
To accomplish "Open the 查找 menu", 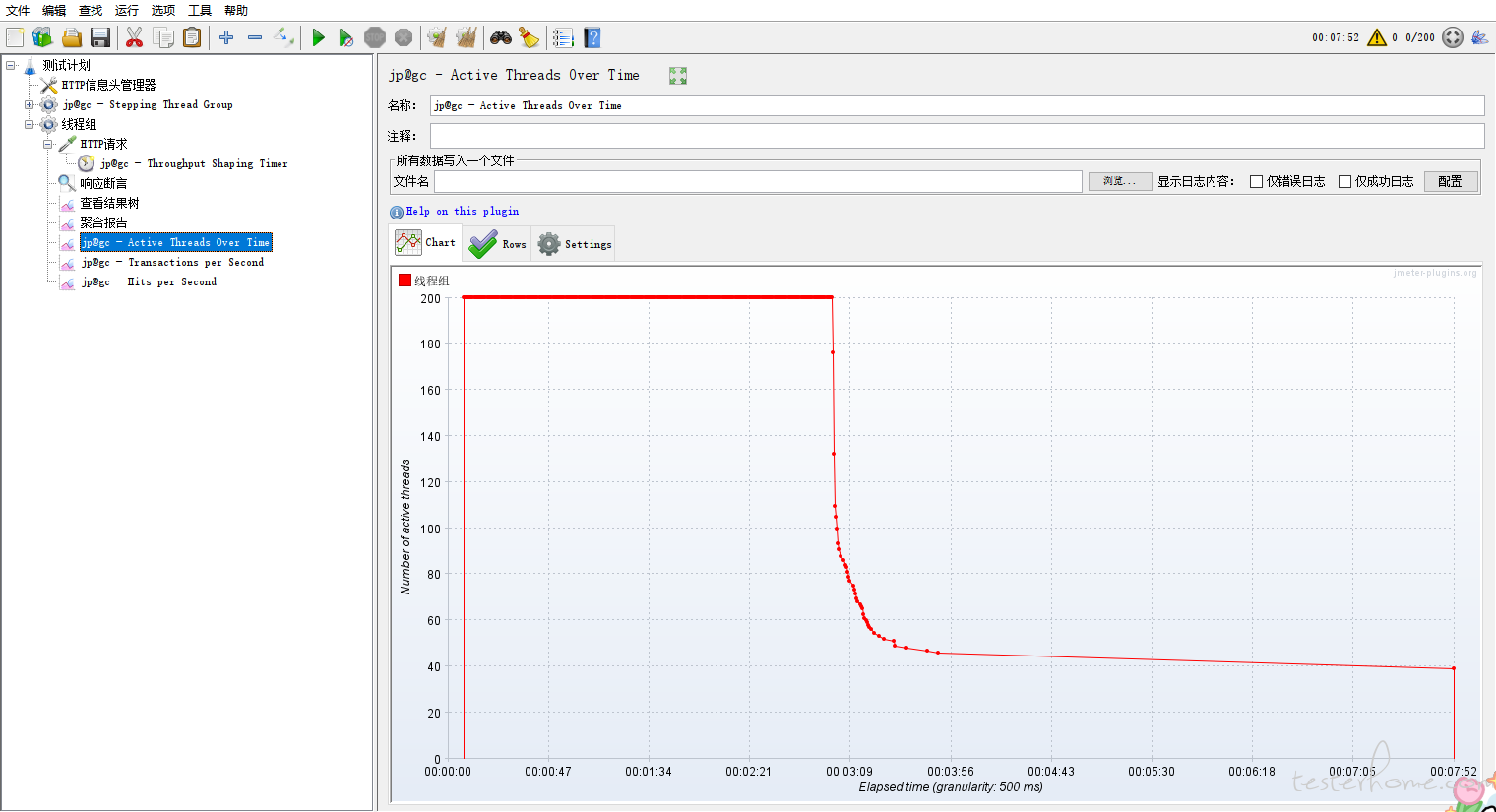I will [91, 10].
